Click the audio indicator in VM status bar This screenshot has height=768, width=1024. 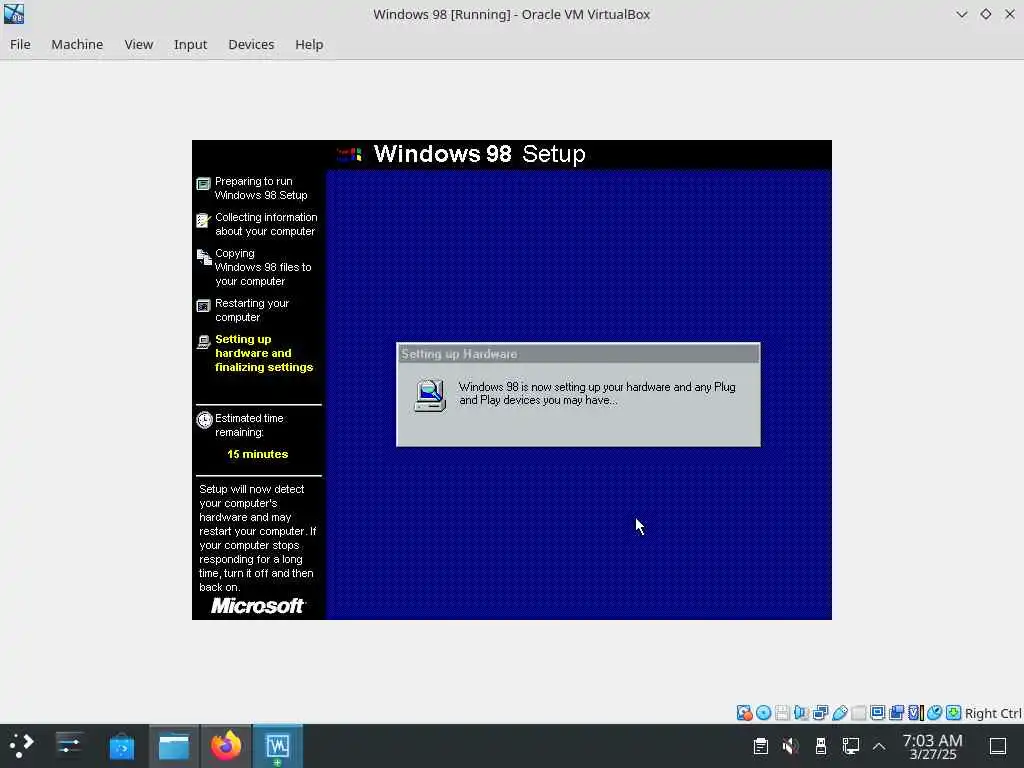(x=801, y=712)
